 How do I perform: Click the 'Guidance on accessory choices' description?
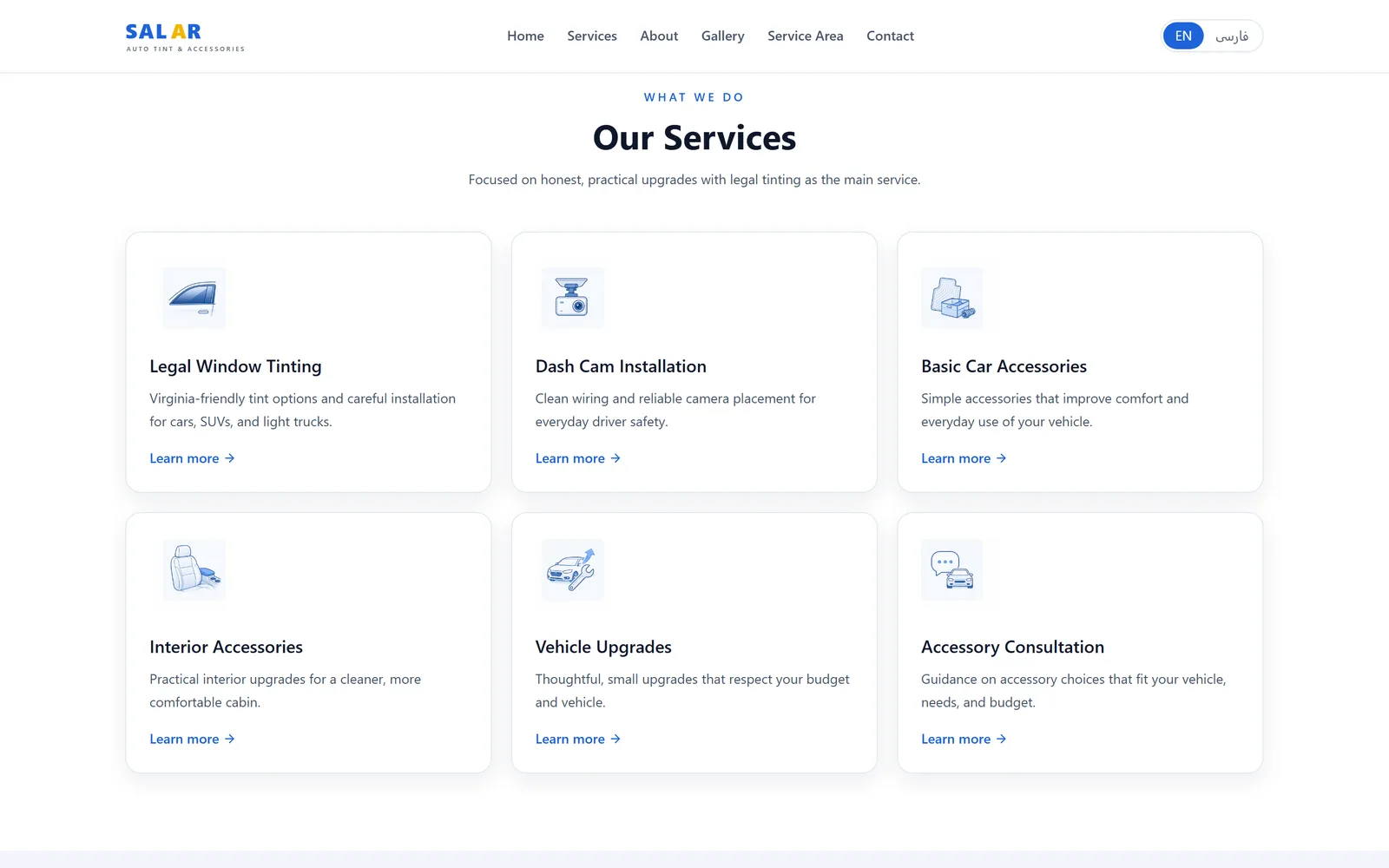[1073, 690]
